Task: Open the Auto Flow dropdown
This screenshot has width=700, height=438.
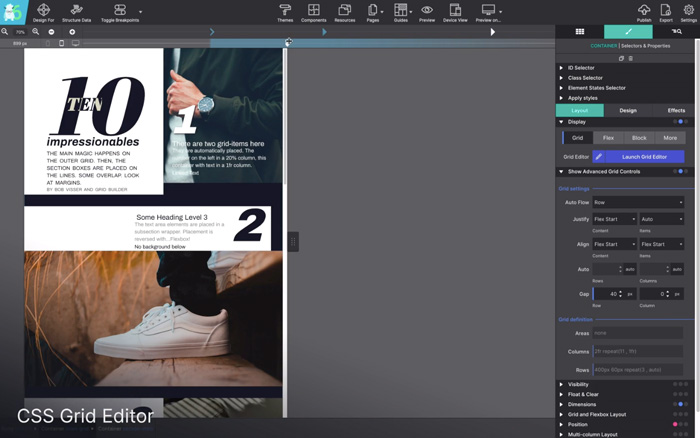Action: tap(638, 202)
